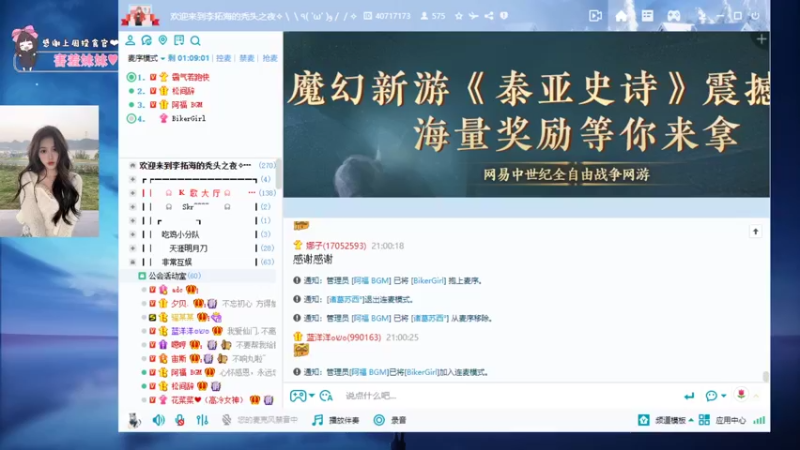Image resolution: width=800 pixels, height=450 pixels.
Task: Open the video recording icon in title bar
Action: point(595,16)
